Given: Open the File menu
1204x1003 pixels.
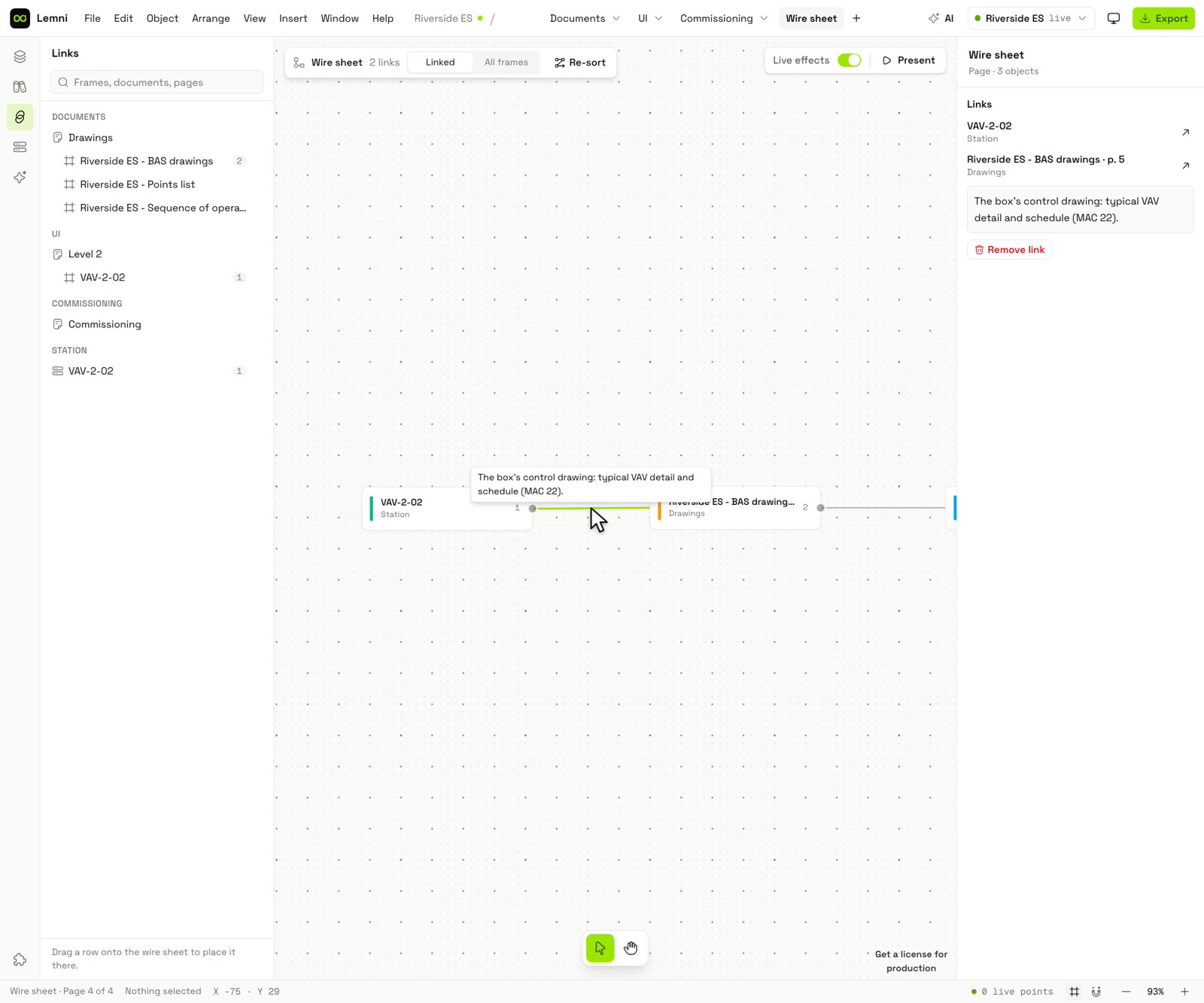Looking at the screenshot, I should (x=93, y=18).
